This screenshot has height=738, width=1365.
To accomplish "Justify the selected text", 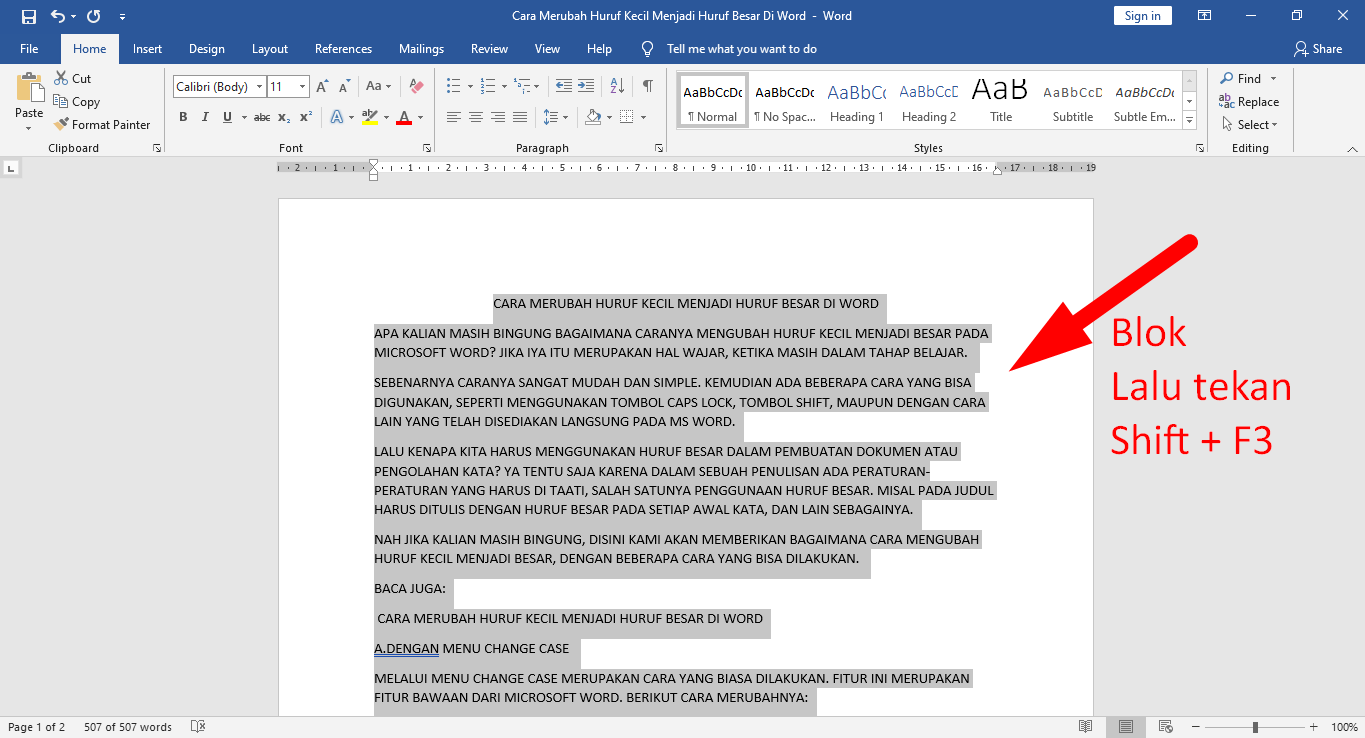I will 520,117.
